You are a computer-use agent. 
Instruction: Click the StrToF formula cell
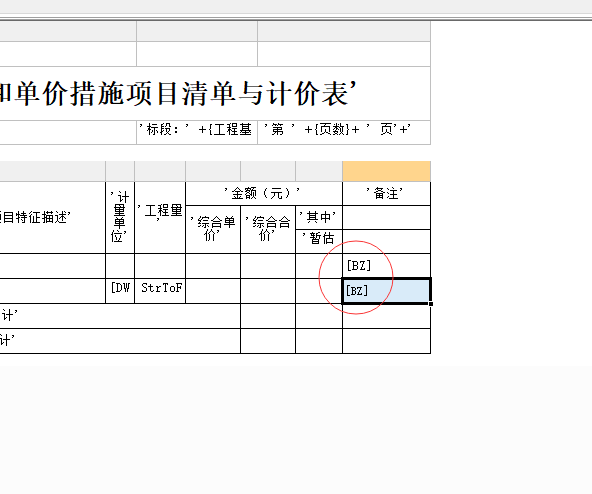tap(160, 291)
